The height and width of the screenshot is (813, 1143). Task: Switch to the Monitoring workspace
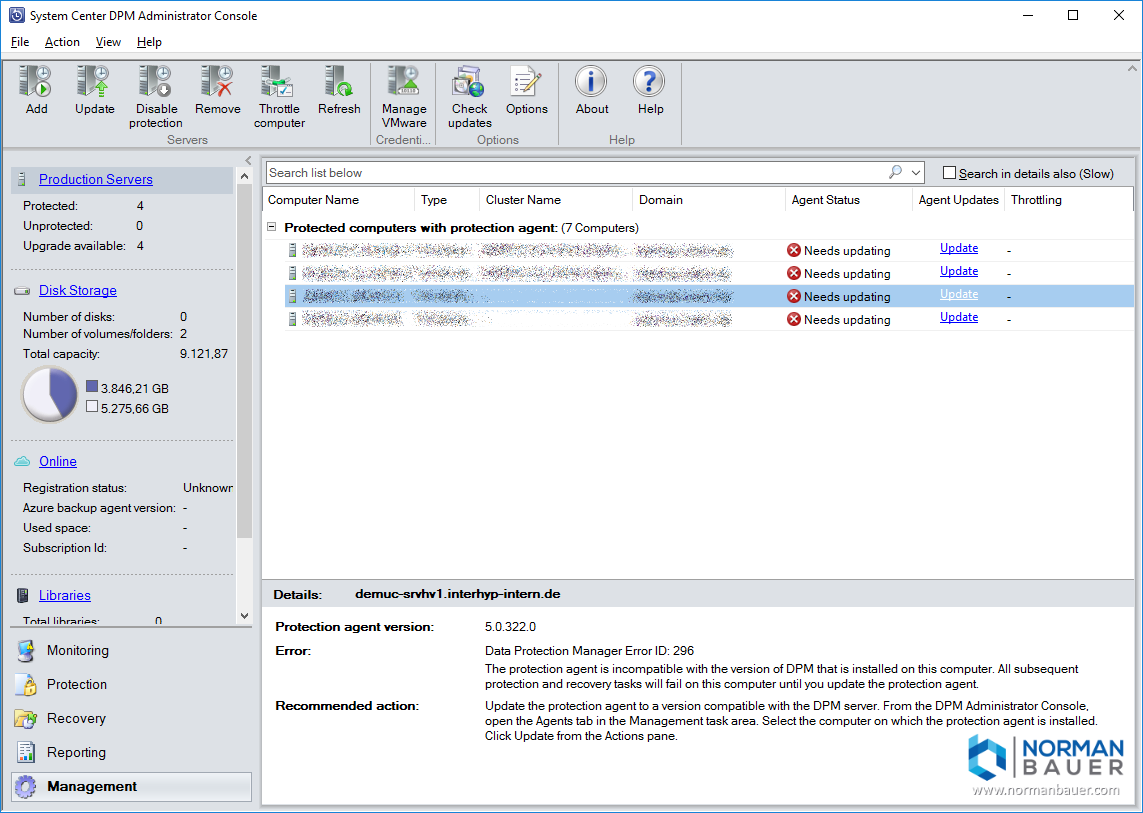point(77,650)
